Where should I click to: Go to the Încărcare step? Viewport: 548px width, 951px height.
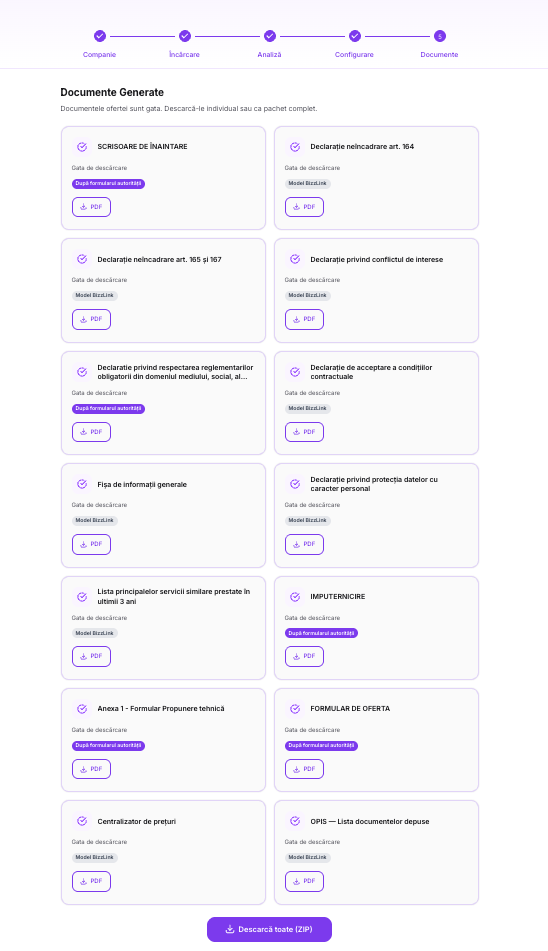tap(185, 36)
